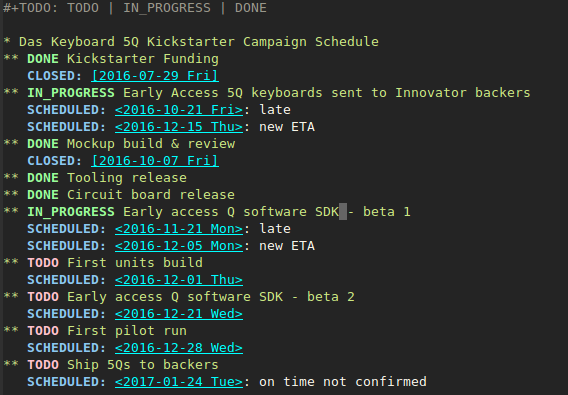
Task: Collapse the Das Keyboard 5Q top-level heading
Action: pyautogui.click(x=7, y=41)
